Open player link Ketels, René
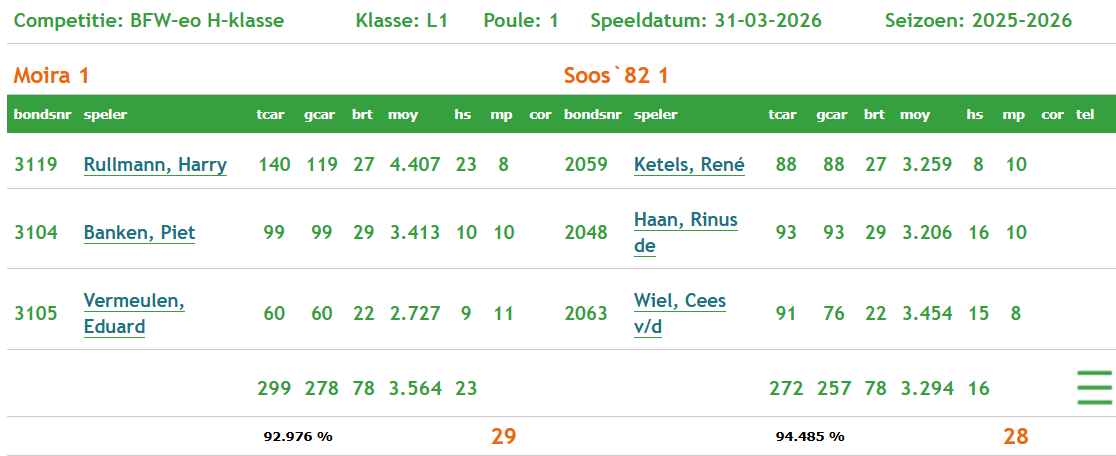This screenshot has width=1116, height=456. [689, 165]
